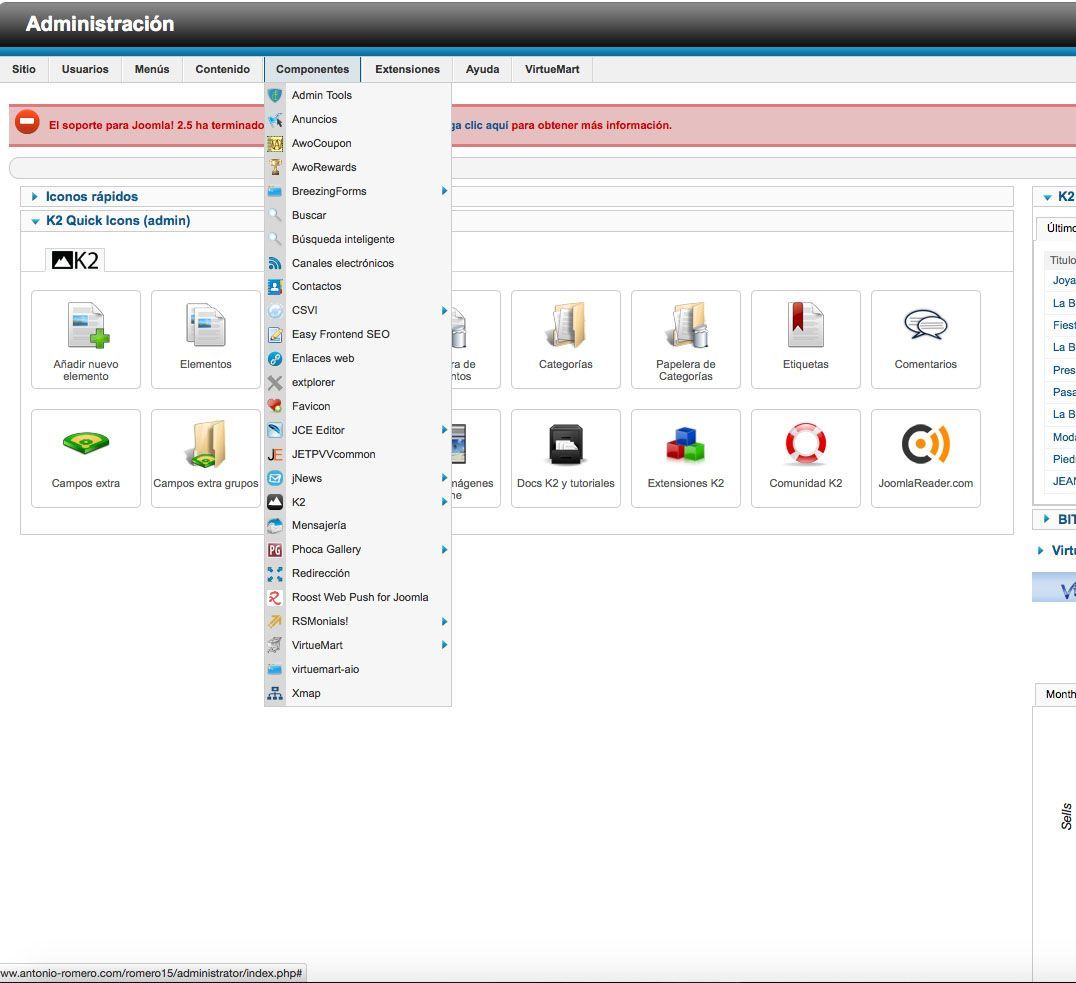Viewport: 1076px width, 983px height.
Task: Choose AwoCoupon menu entry
Action: pyautogui.click(x=358, y=143)
